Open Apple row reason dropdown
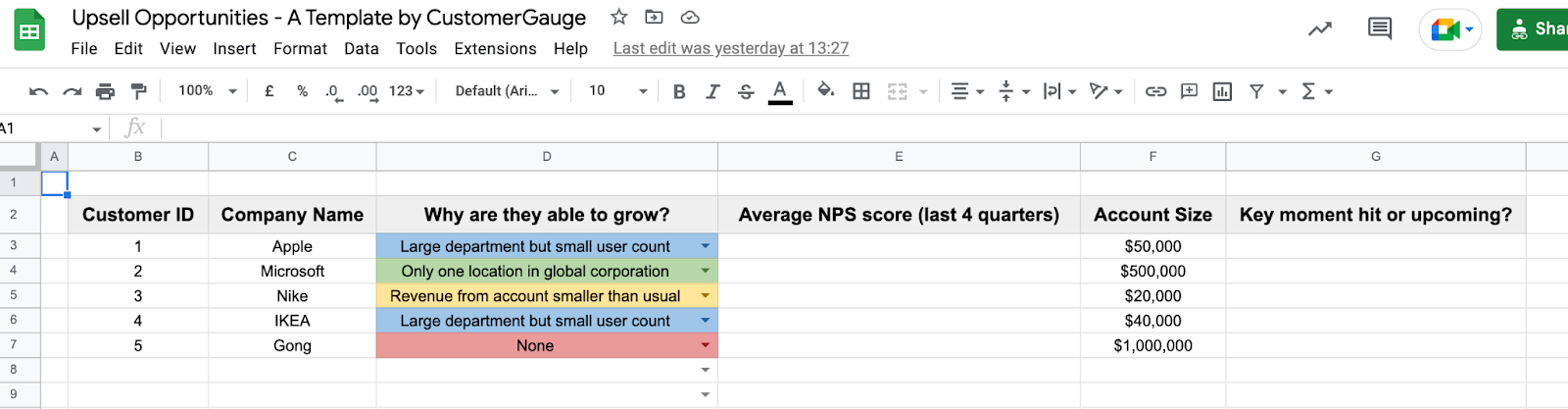 [705, 246]
